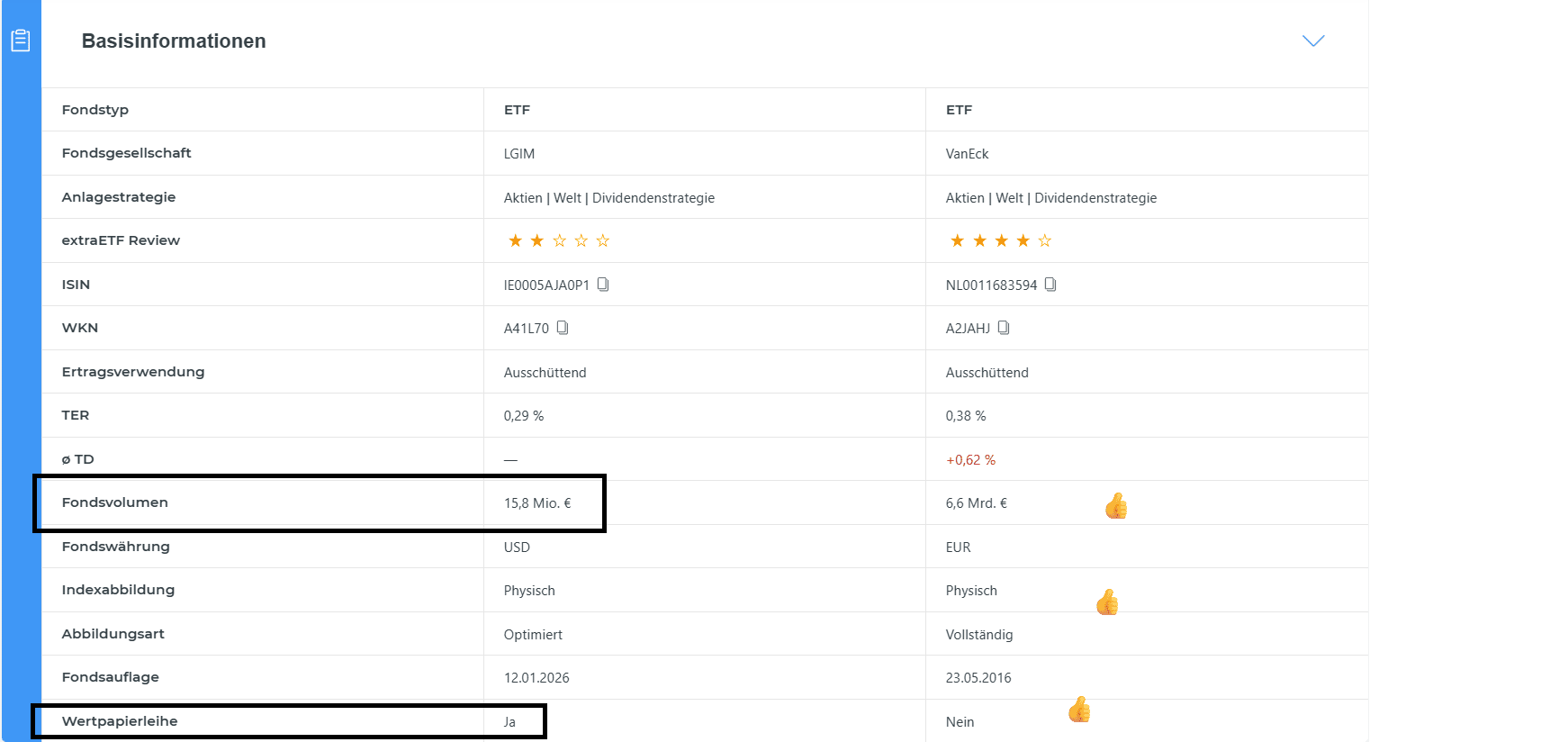Screen dimensions: 1568x742
Task: Select Fondsauflage date 23.05.2016
Action: coord(978,678)
